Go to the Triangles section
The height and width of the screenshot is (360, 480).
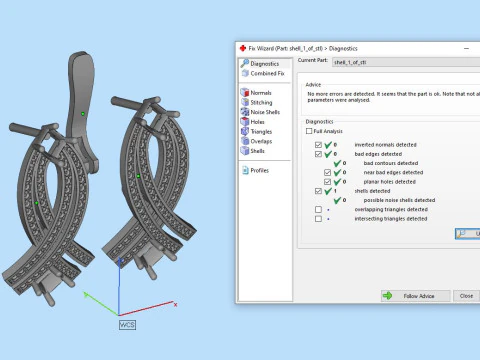pos(261,131)
